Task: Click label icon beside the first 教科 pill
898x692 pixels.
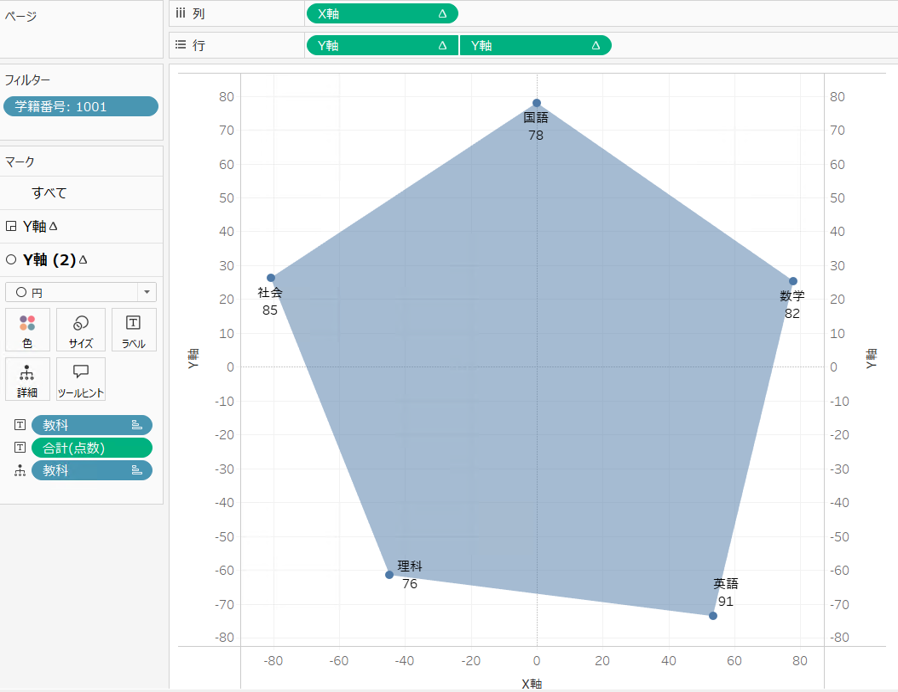Action: coord(19,425)
